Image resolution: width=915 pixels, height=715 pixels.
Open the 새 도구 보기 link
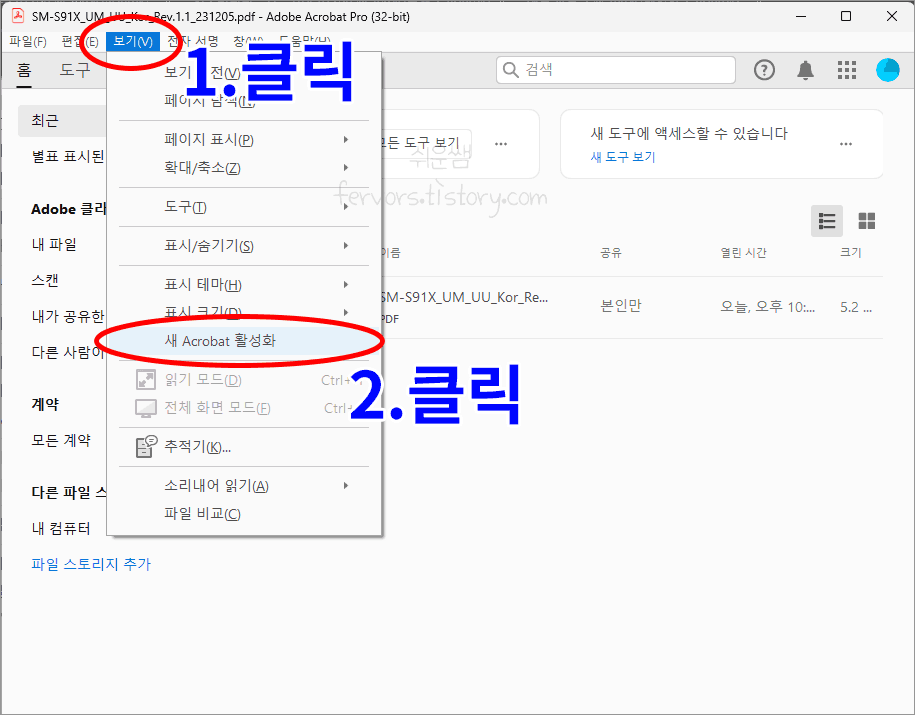[621, 157]
